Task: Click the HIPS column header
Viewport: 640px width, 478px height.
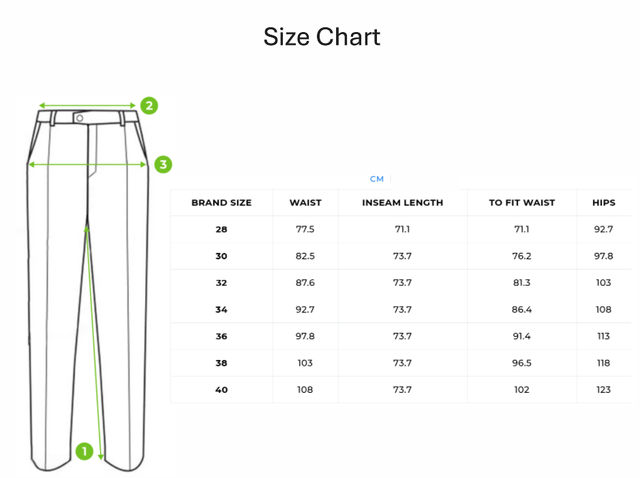Action: tap(603, 202)
